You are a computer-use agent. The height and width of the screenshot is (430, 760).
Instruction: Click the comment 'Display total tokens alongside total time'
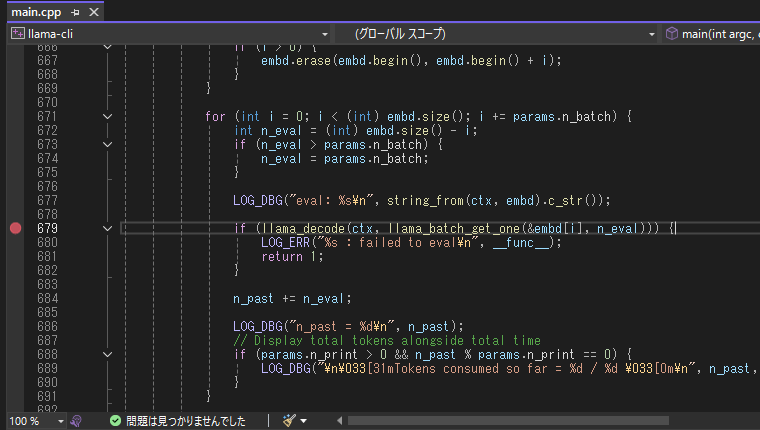click(x=397, y=340)
